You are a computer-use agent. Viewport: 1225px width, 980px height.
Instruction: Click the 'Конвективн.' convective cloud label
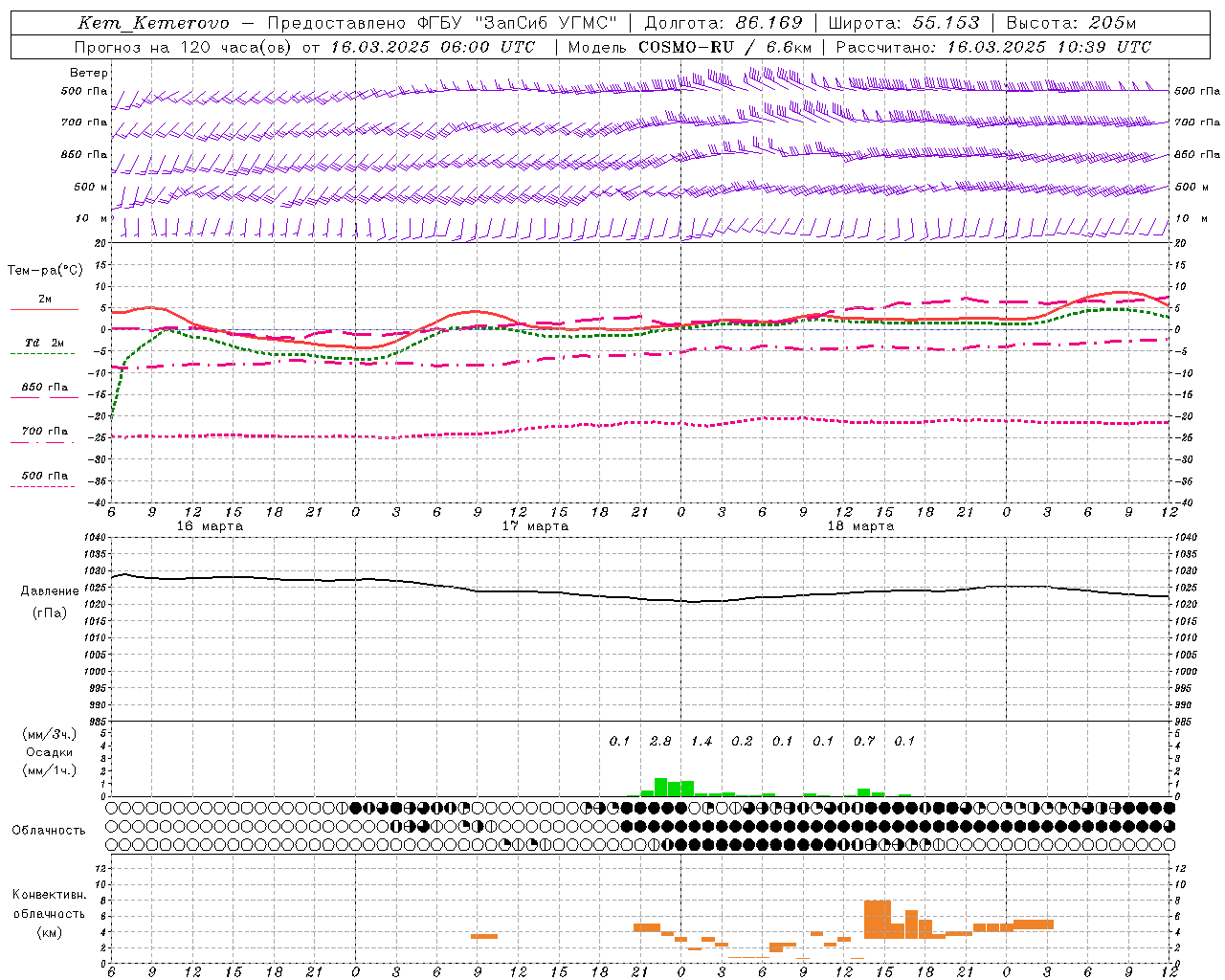49,895
